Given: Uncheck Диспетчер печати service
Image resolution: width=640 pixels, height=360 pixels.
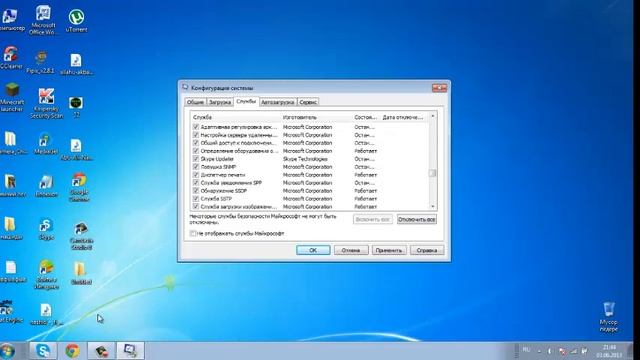Looking at the screenshot, I should pos(196,175).
